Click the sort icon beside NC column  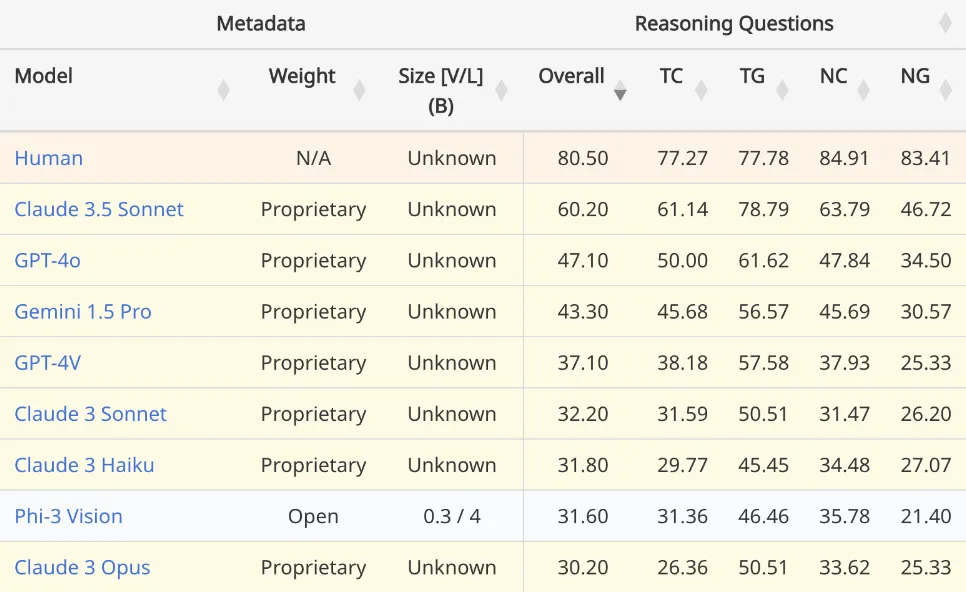[x=863, y=90]
